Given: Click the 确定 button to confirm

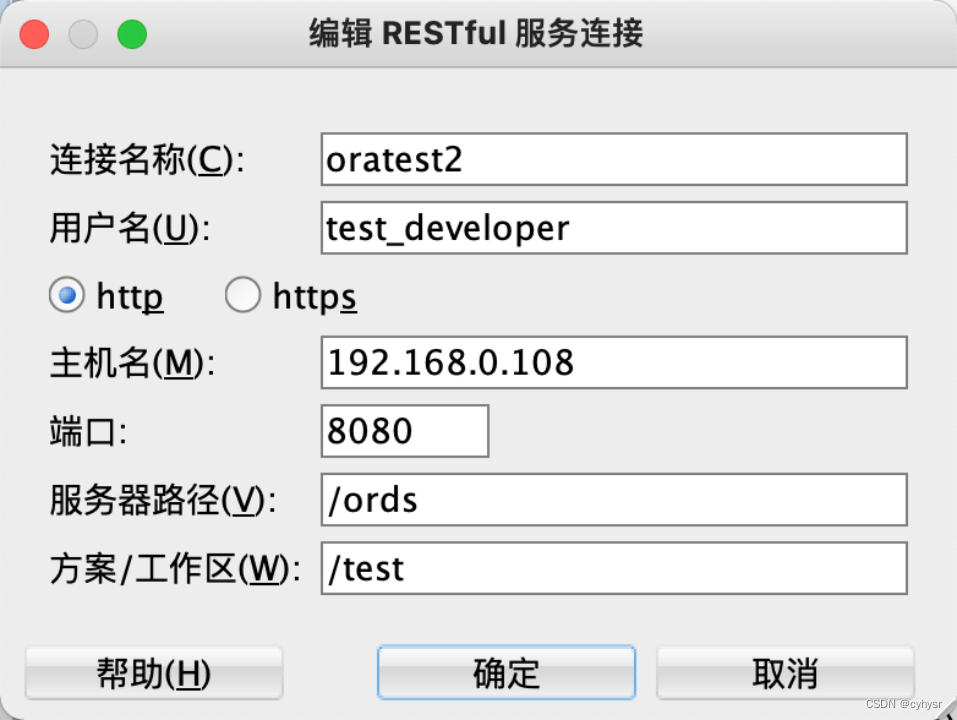Looking at the screenshot, I should (506, 672).
